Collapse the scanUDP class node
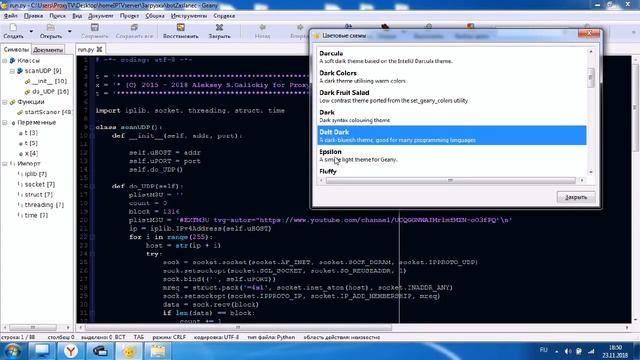Screen dimensions: 640x360 pos(12,71)
